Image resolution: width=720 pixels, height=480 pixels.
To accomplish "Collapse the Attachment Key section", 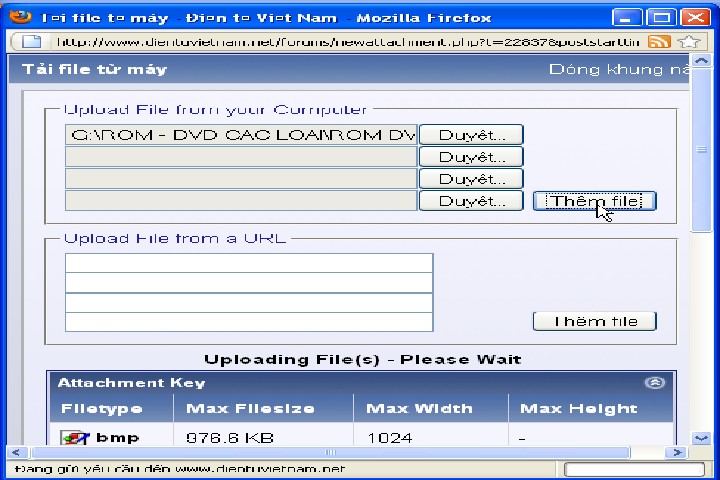I will tap(654, 382).
